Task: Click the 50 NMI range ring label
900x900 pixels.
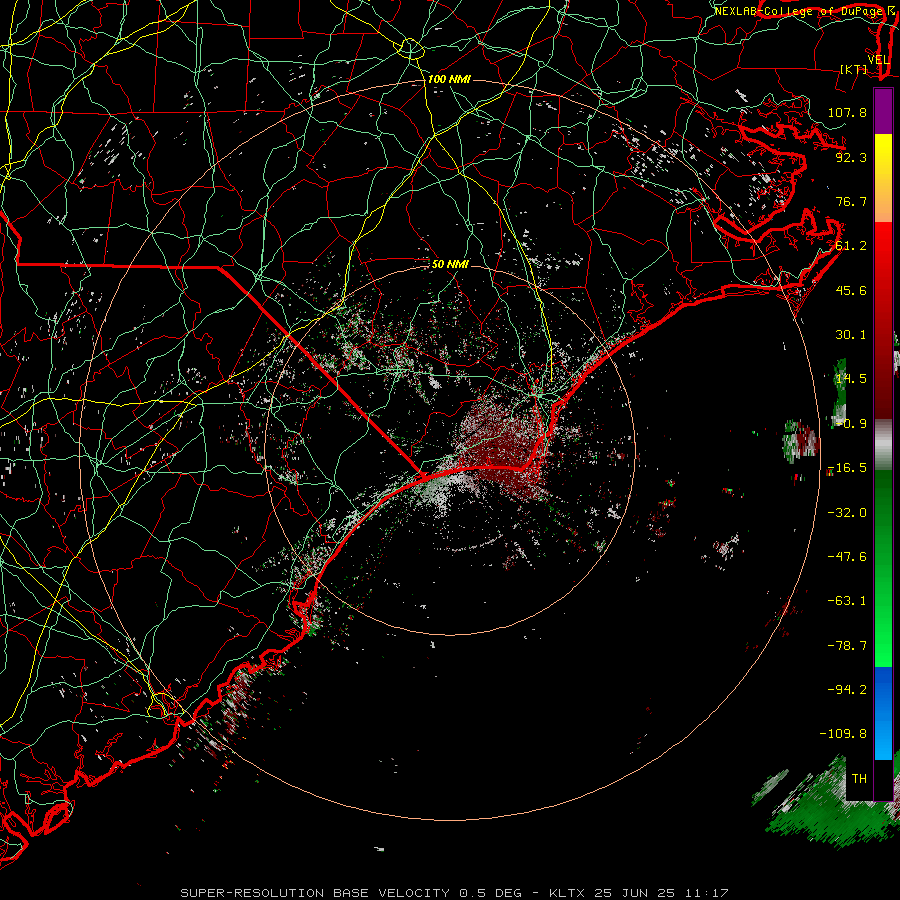Action: click(x=450, y=264)
